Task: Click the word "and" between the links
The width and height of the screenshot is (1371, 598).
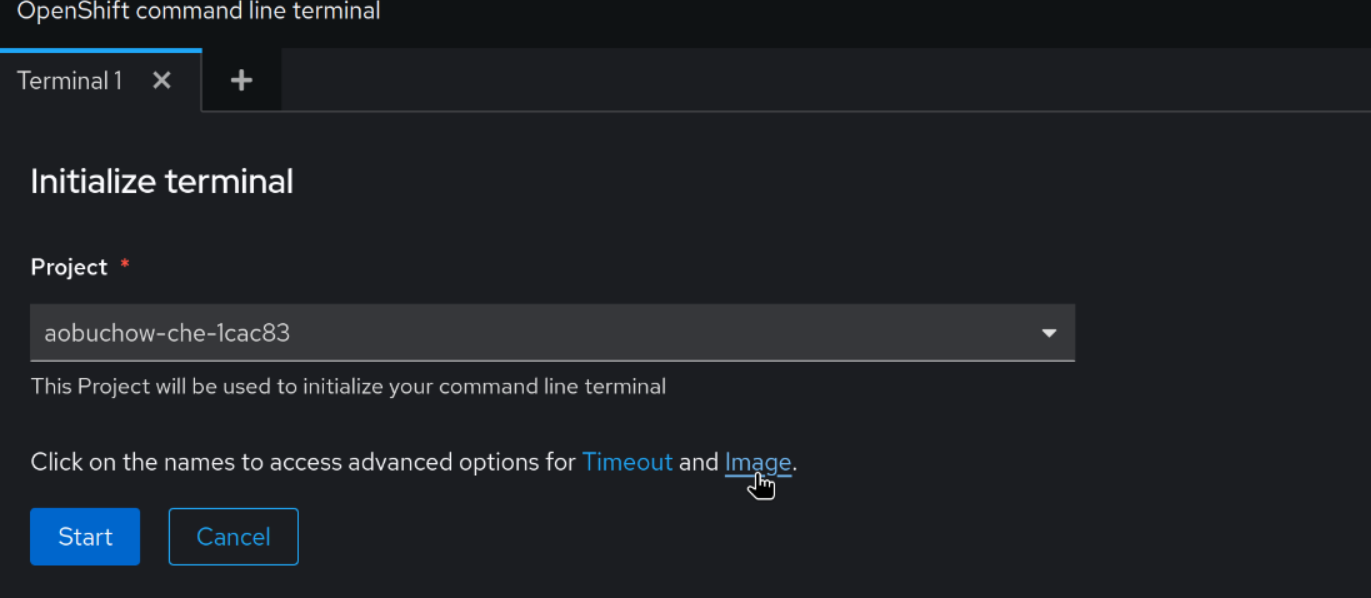Action: tap(698, 462)
